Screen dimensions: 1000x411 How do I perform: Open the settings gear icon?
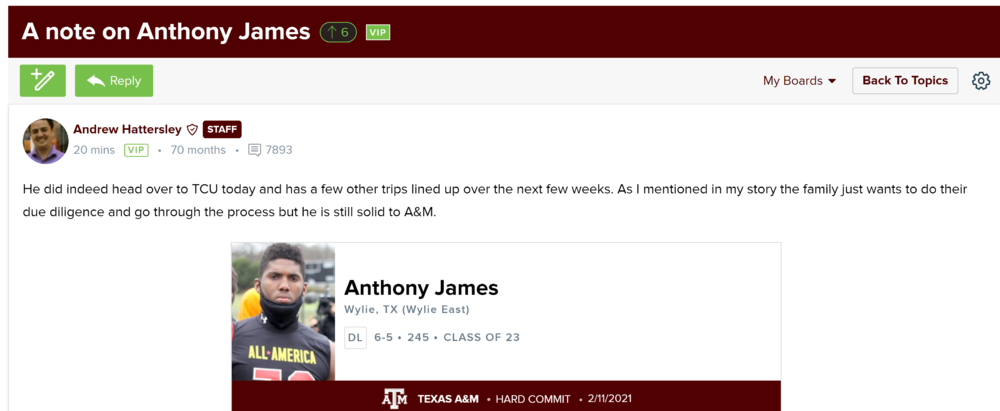pos(980,81)
